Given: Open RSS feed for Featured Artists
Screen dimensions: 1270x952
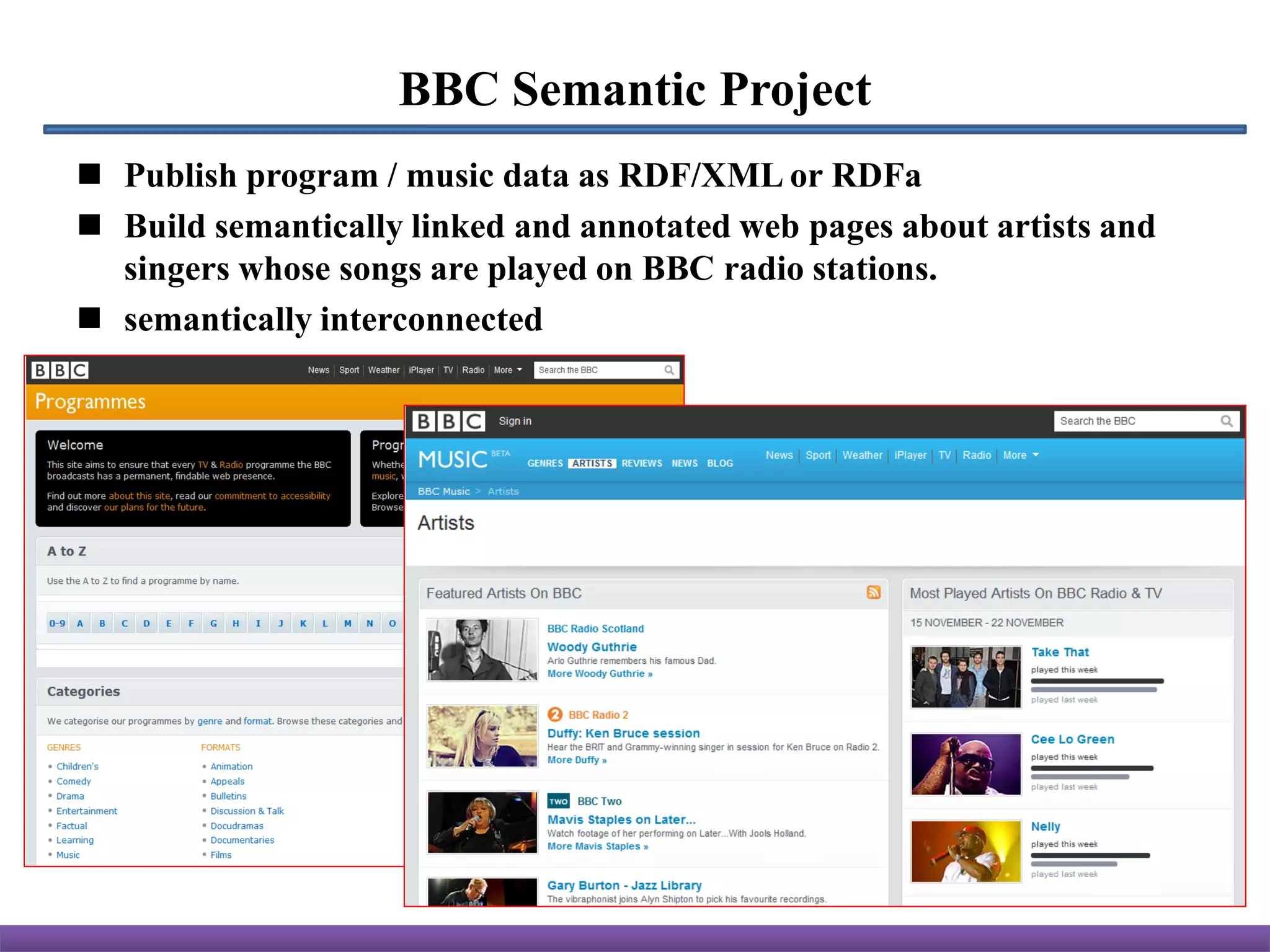Looking at the screenshot, I should pyautogui.click(x=874, y=593).
